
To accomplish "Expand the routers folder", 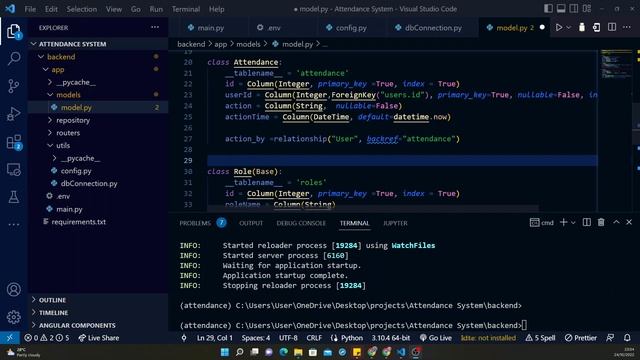I will point(98,133).
